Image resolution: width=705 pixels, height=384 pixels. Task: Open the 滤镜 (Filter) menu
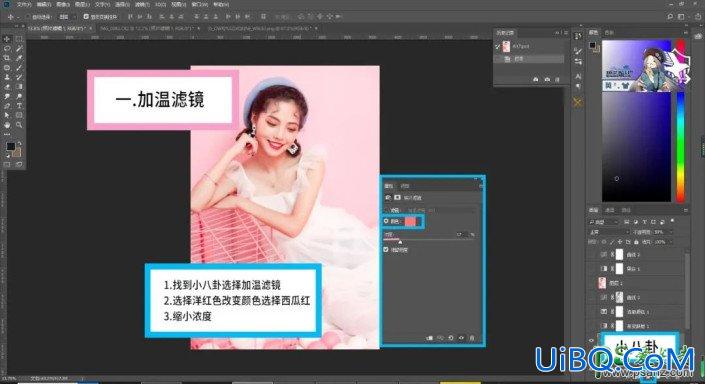tap(142, 4)
